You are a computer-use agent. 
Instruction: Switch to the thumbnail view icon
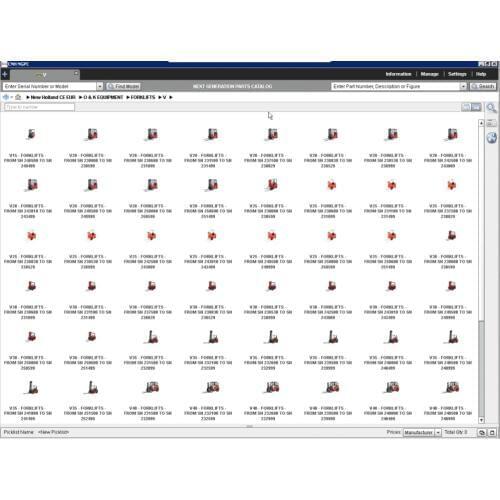pos(476,107)
